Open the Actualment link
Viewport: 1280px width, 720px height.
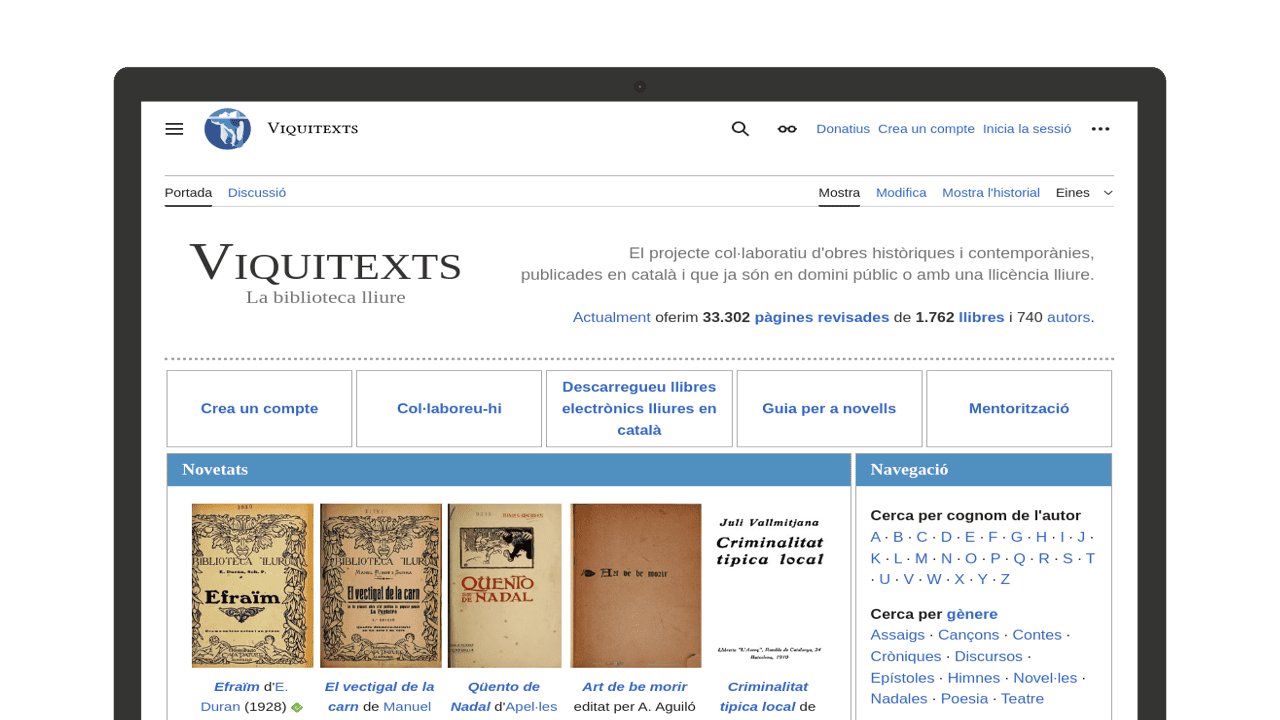pos(612,317)
